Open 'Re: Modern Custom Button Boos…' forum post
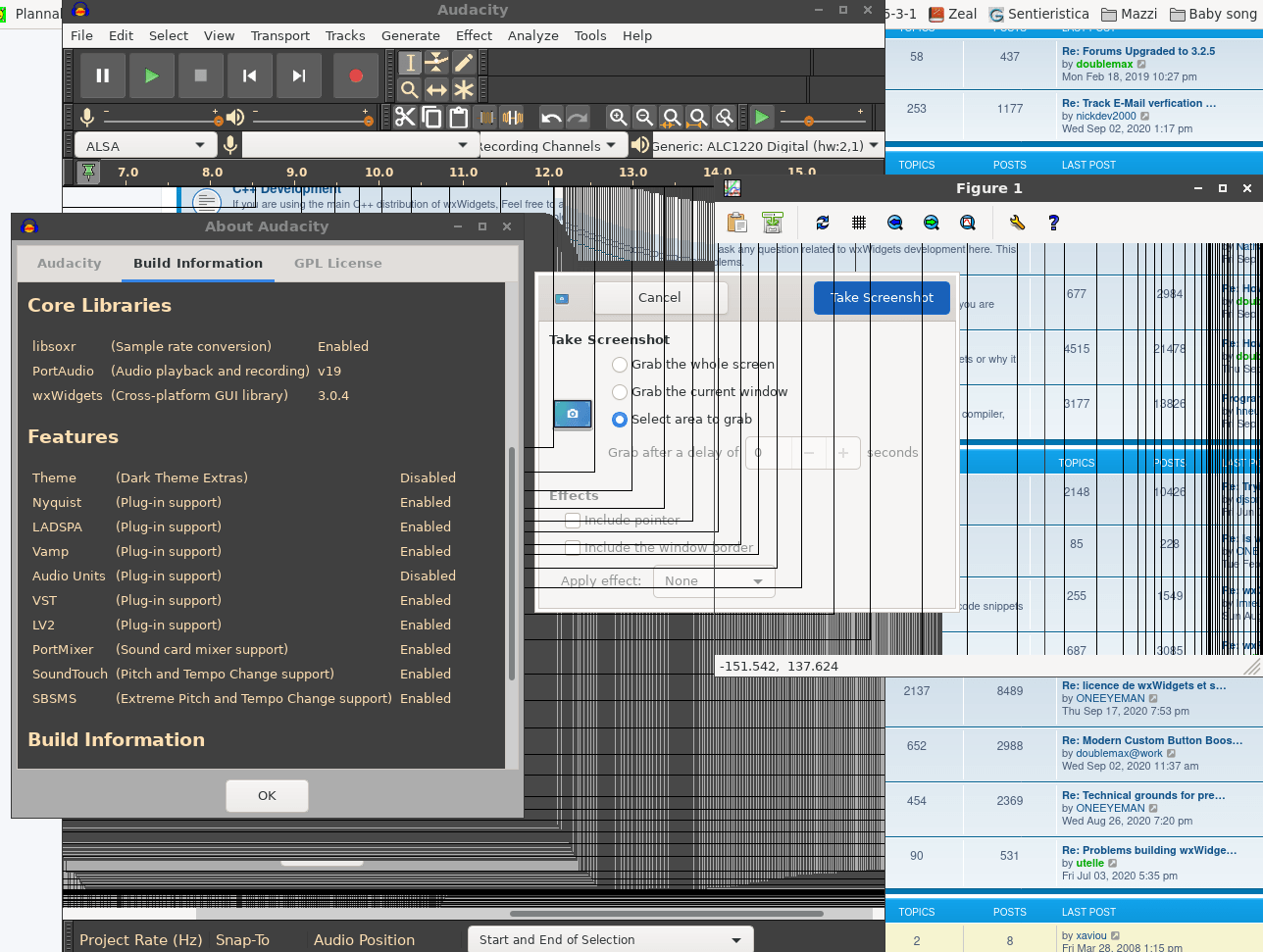The height and width of the screenshot is (952, 1263). 1152,740
